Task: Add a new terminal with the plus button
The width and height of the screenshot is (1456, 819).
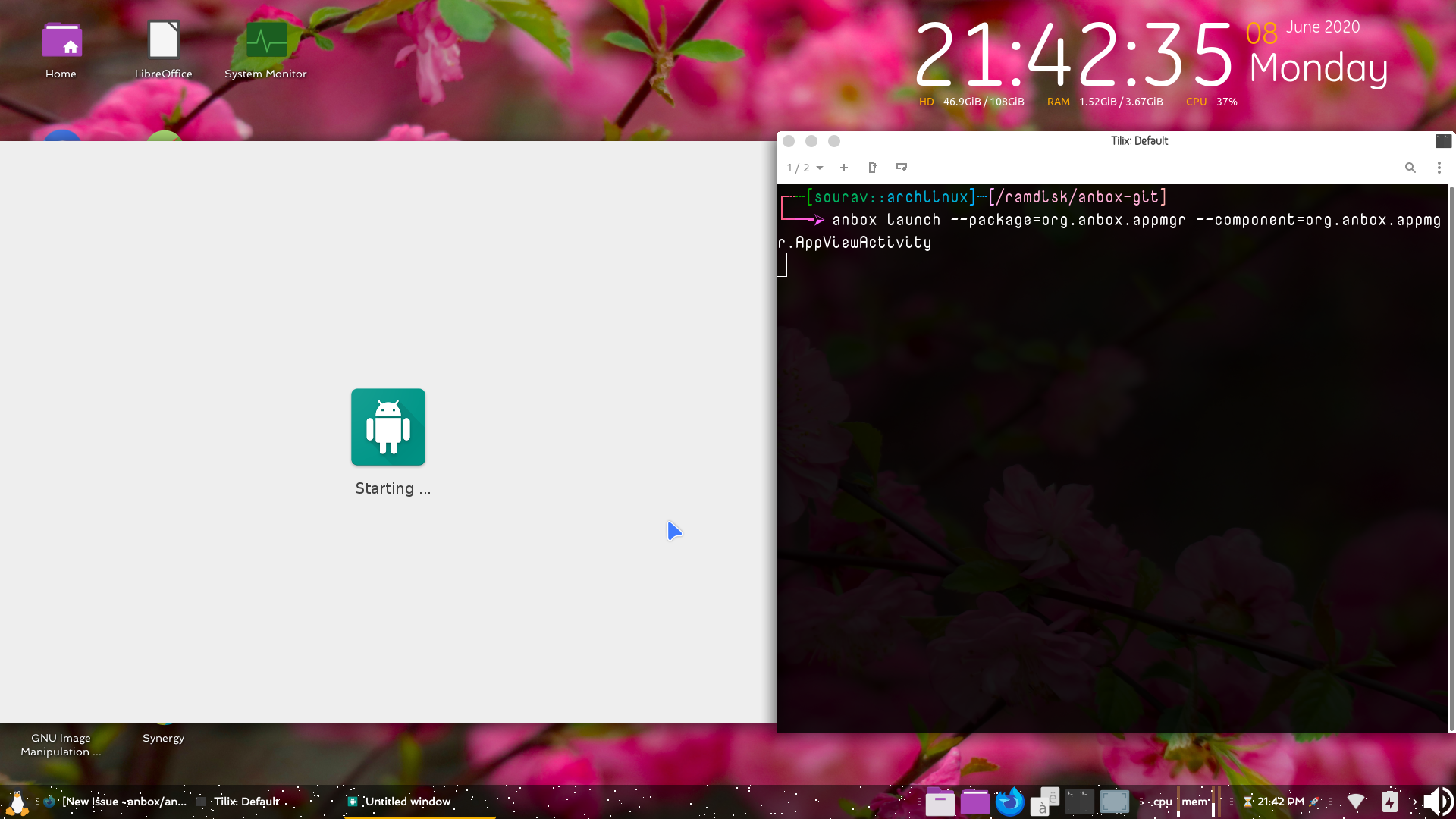Action: 844,168
